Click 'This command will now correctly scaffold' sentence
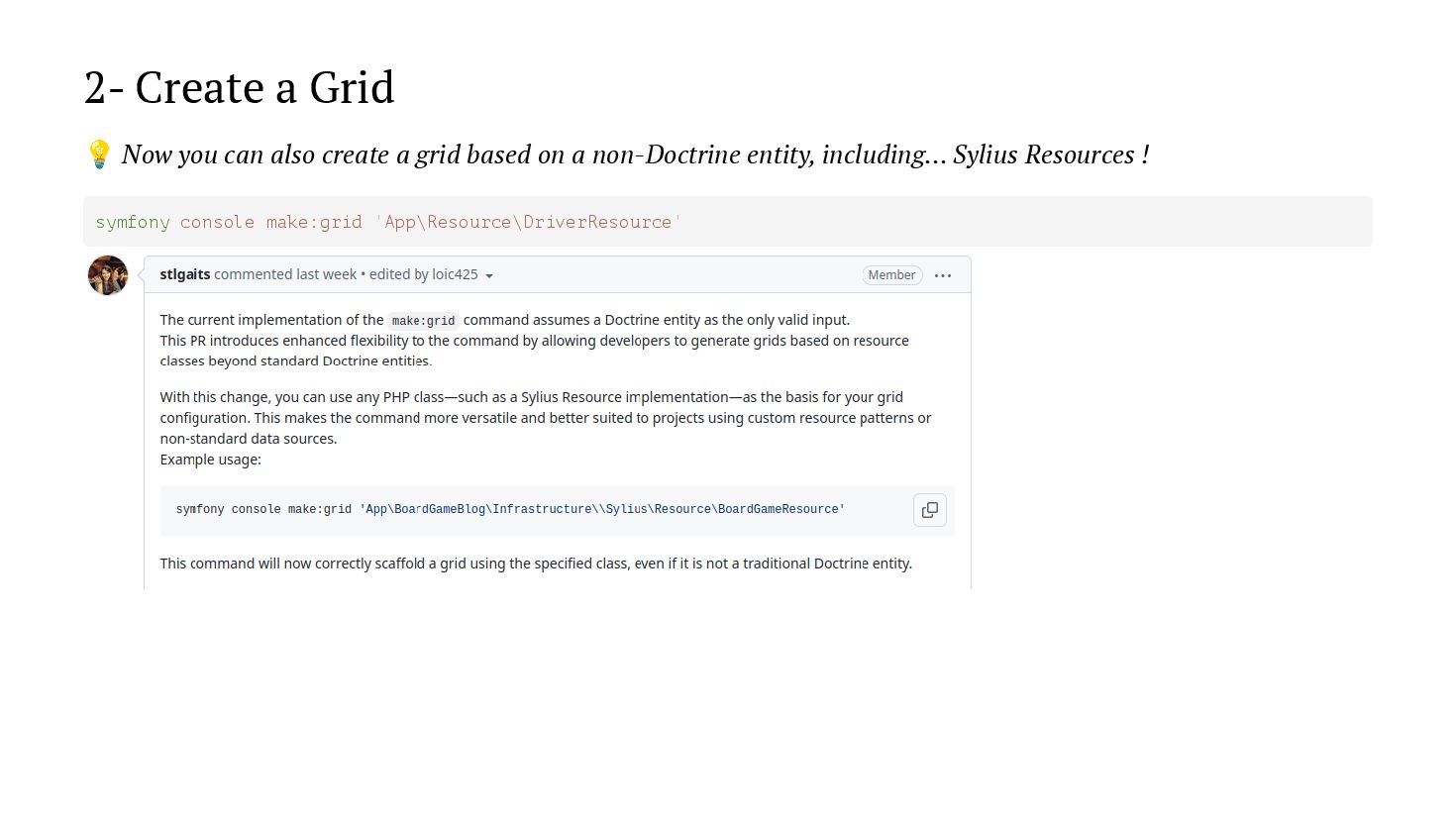Screen dimensions: 1456x820 tap(536, 564)
